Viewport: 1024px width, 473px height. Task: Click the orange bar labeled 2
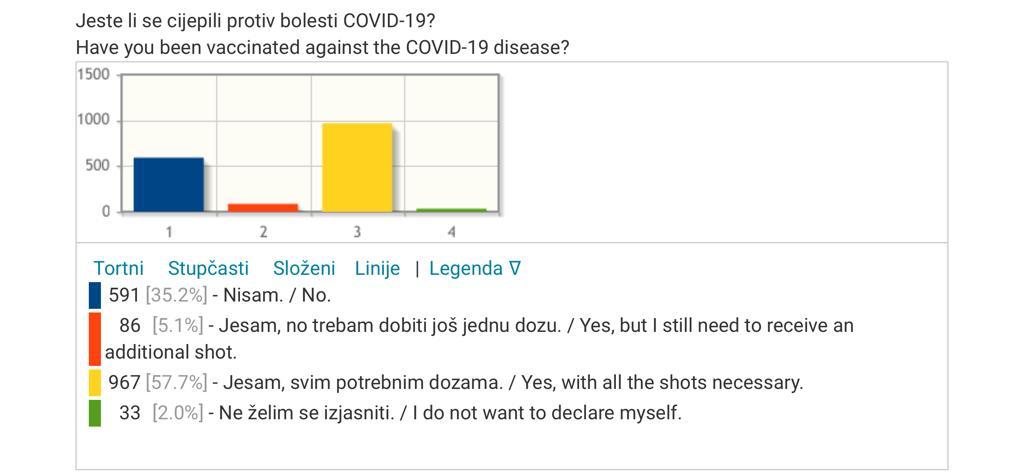[263, 208]
